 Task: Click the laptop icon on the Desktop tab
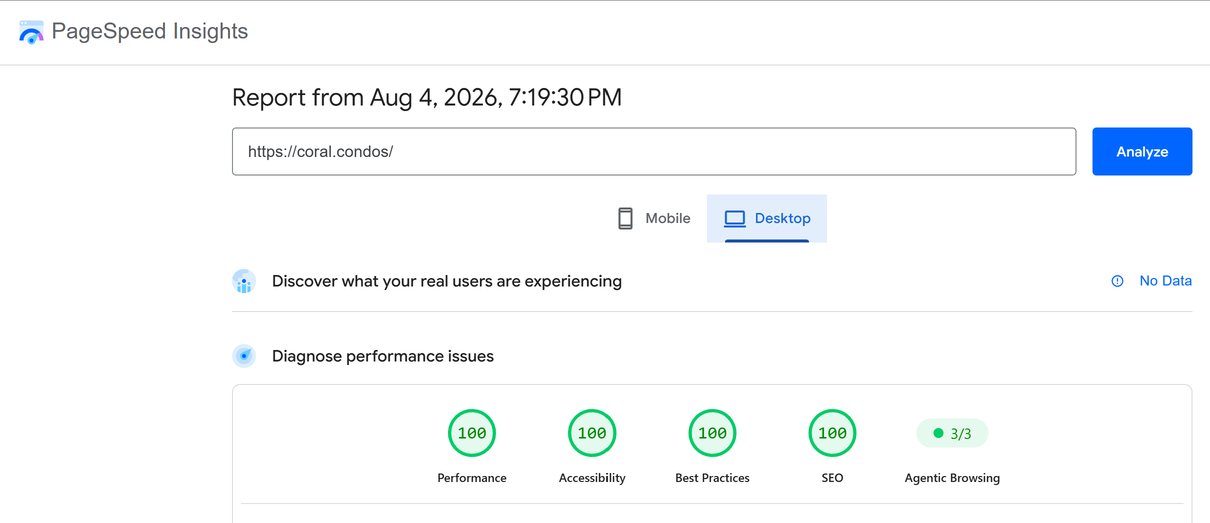735,218
